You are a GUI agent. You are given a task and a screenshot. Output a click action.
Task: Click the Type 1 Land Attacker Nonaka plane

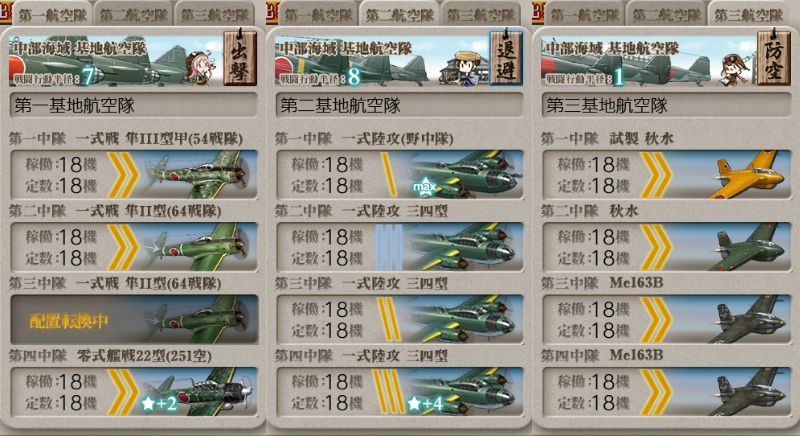point(462,174)
